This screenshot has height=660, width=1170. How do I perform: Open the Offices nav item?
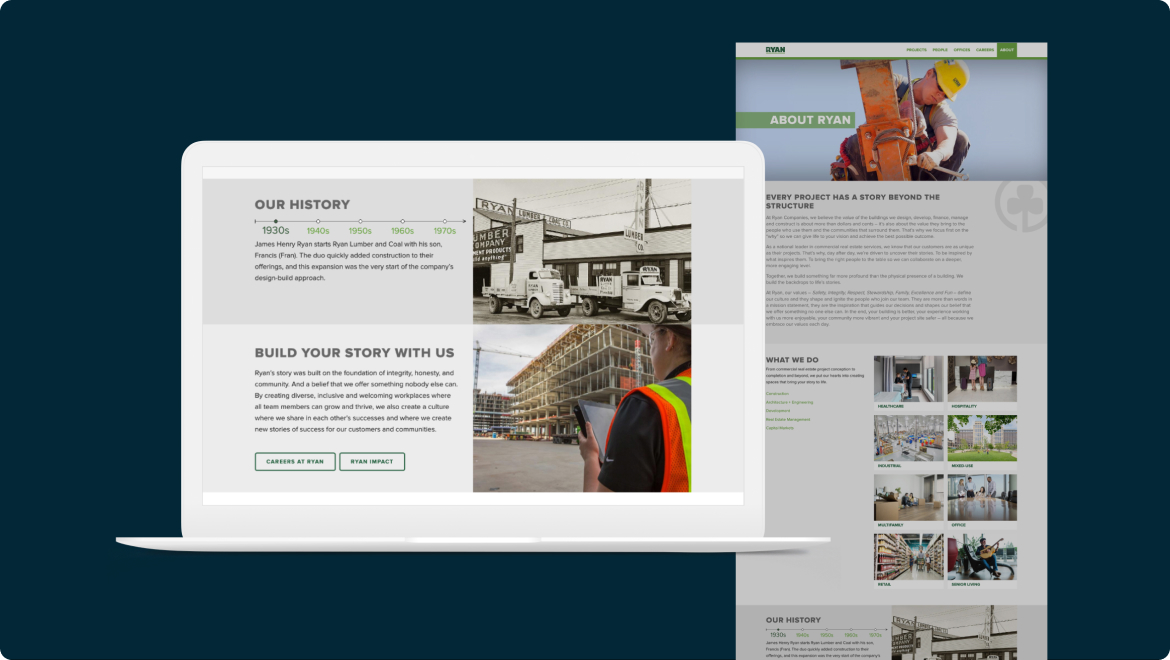pos(962,50)
